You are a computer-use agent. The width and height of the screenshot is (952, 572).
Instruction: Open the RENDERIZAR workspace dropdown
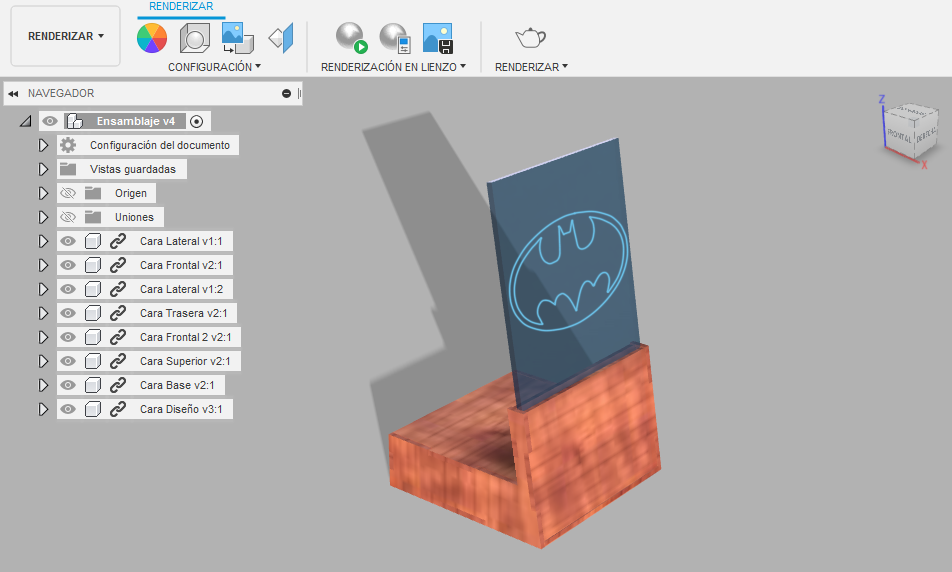tap(66, 36)
